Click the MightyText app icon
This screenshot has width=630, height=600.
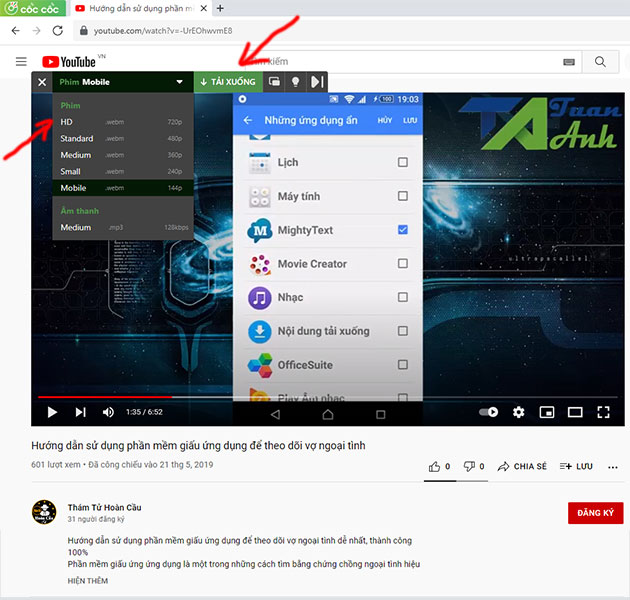point(260,230)
